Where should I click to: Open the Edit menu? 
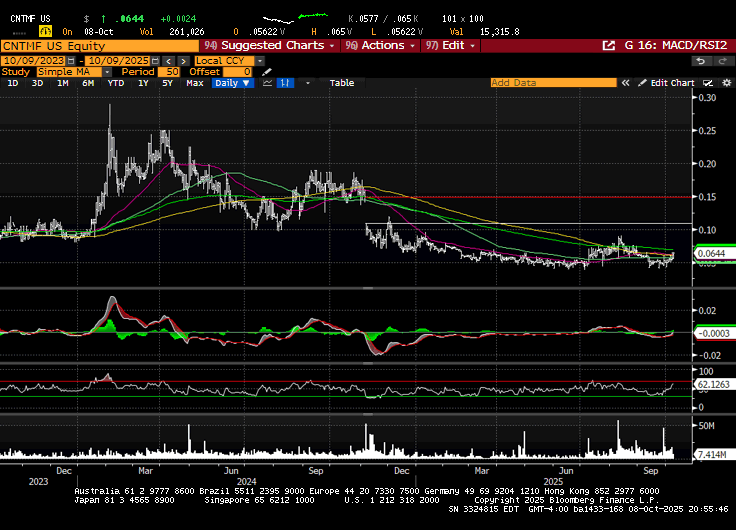pos(451,46)
